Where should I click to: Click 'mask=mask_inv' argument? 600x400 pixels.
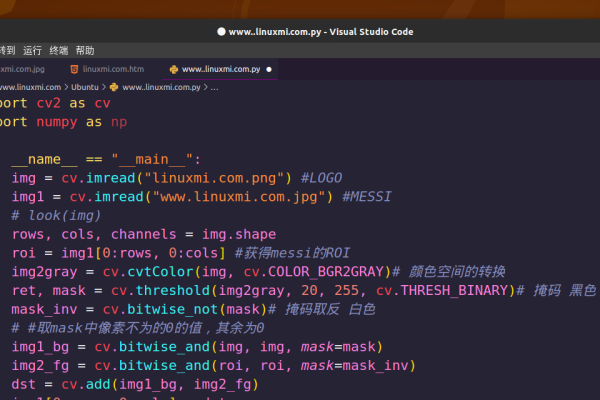tap(355, 366)
